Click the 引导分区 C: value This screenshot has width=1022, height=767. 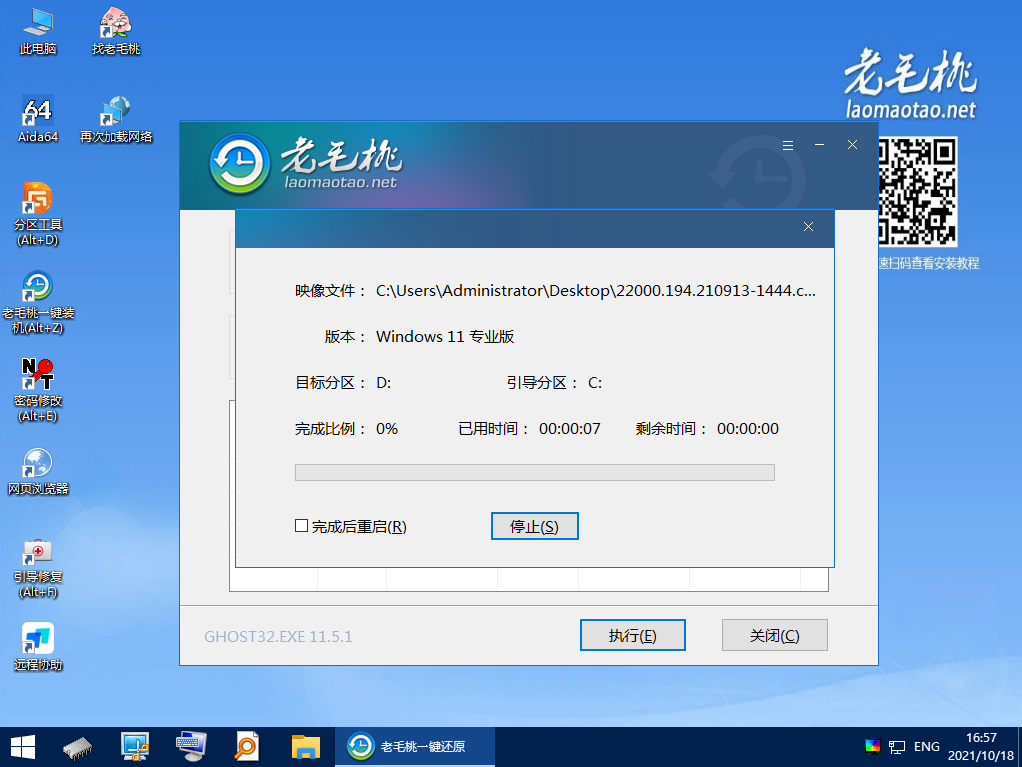594,383
